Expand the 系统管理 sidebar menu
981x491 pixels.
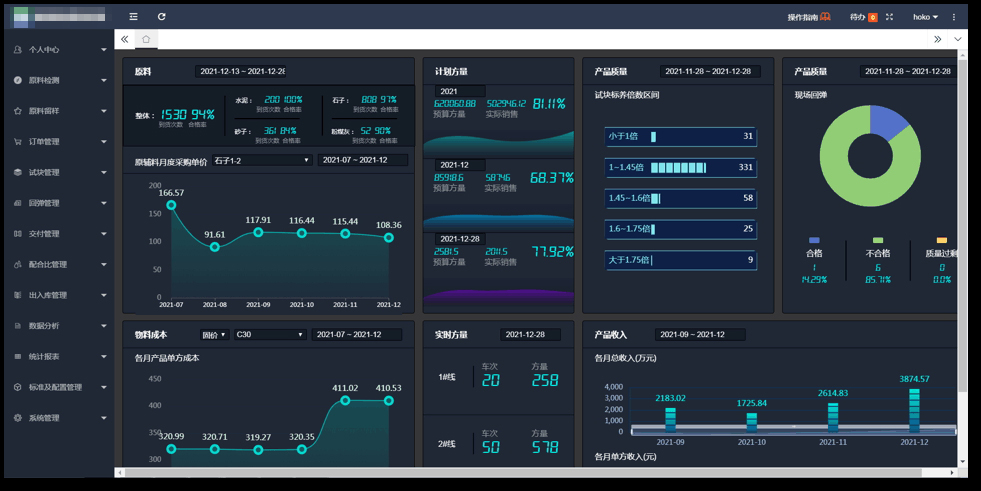pos(60,418)
